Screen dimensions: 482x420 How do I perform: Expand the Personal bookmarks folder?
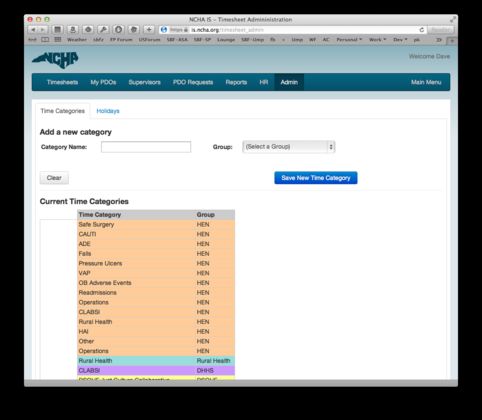349,40
